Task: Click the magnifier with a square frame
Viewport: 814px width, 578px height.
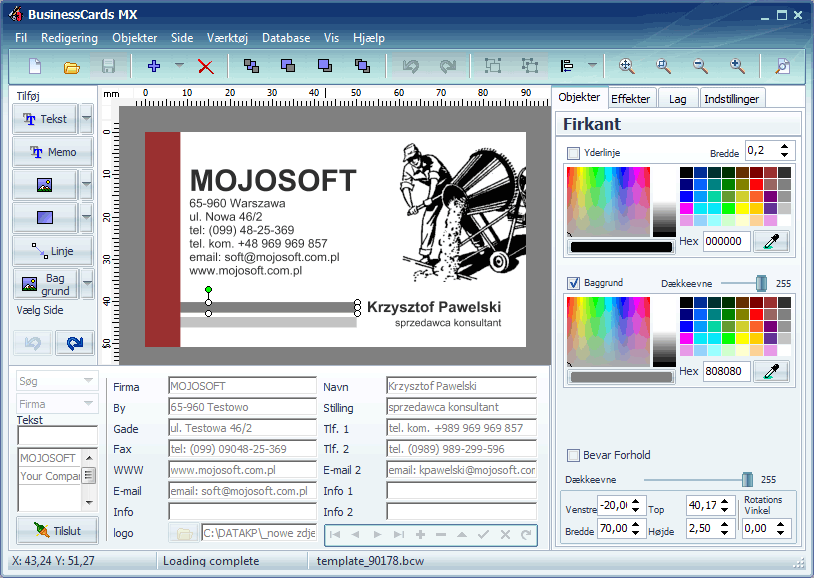Action: coord(663,66)
